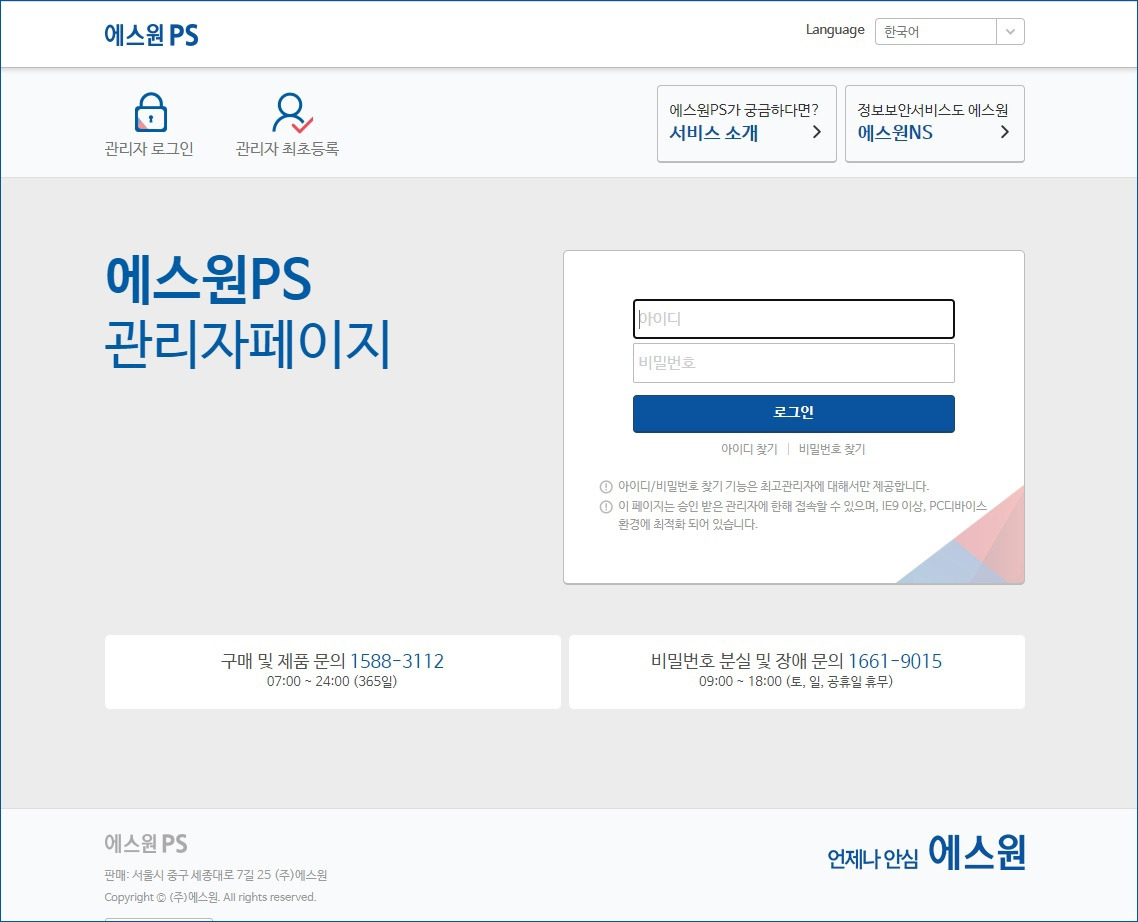Click the info icon beside 이 페이지는 승인 notice
The image size is (1138, 922).
pos(606,507)
